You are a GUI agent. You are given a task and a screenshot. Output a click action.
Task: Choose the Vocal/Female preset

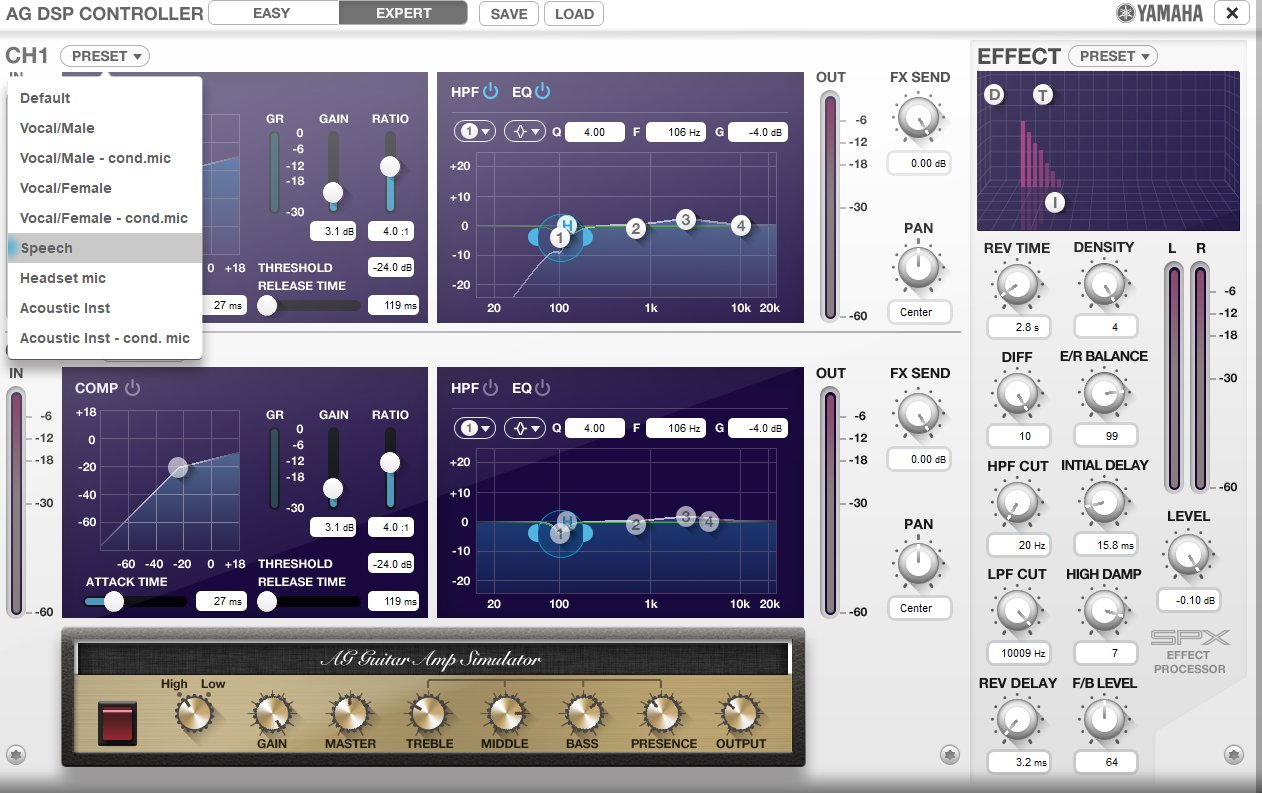tap(105, 188)
